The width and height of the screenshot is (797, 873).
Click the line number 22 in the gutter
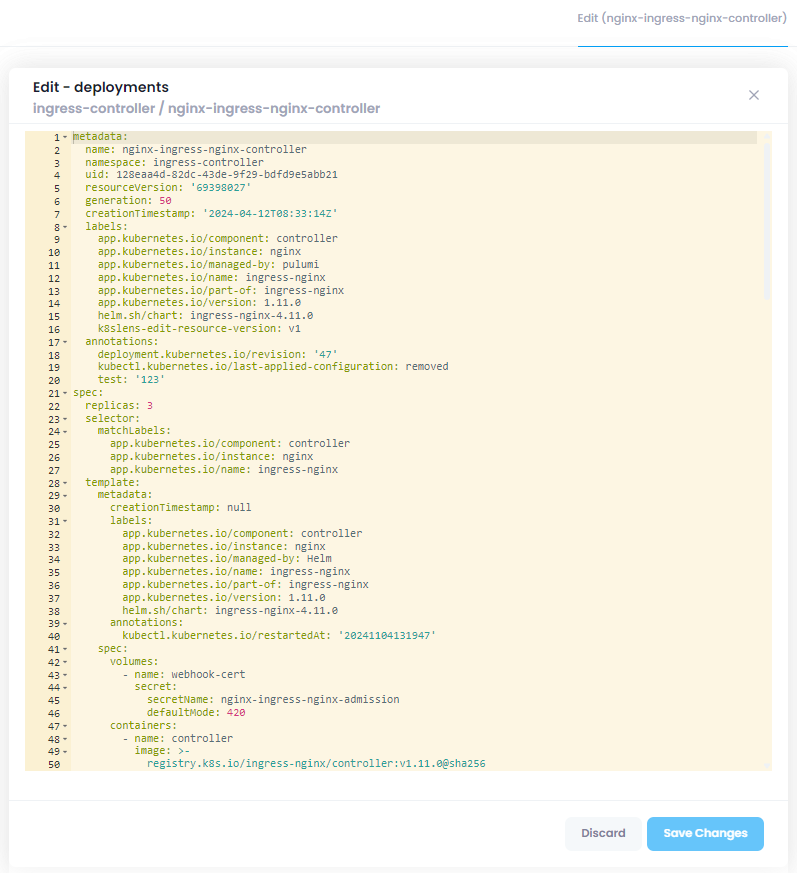tap(54, 406)
